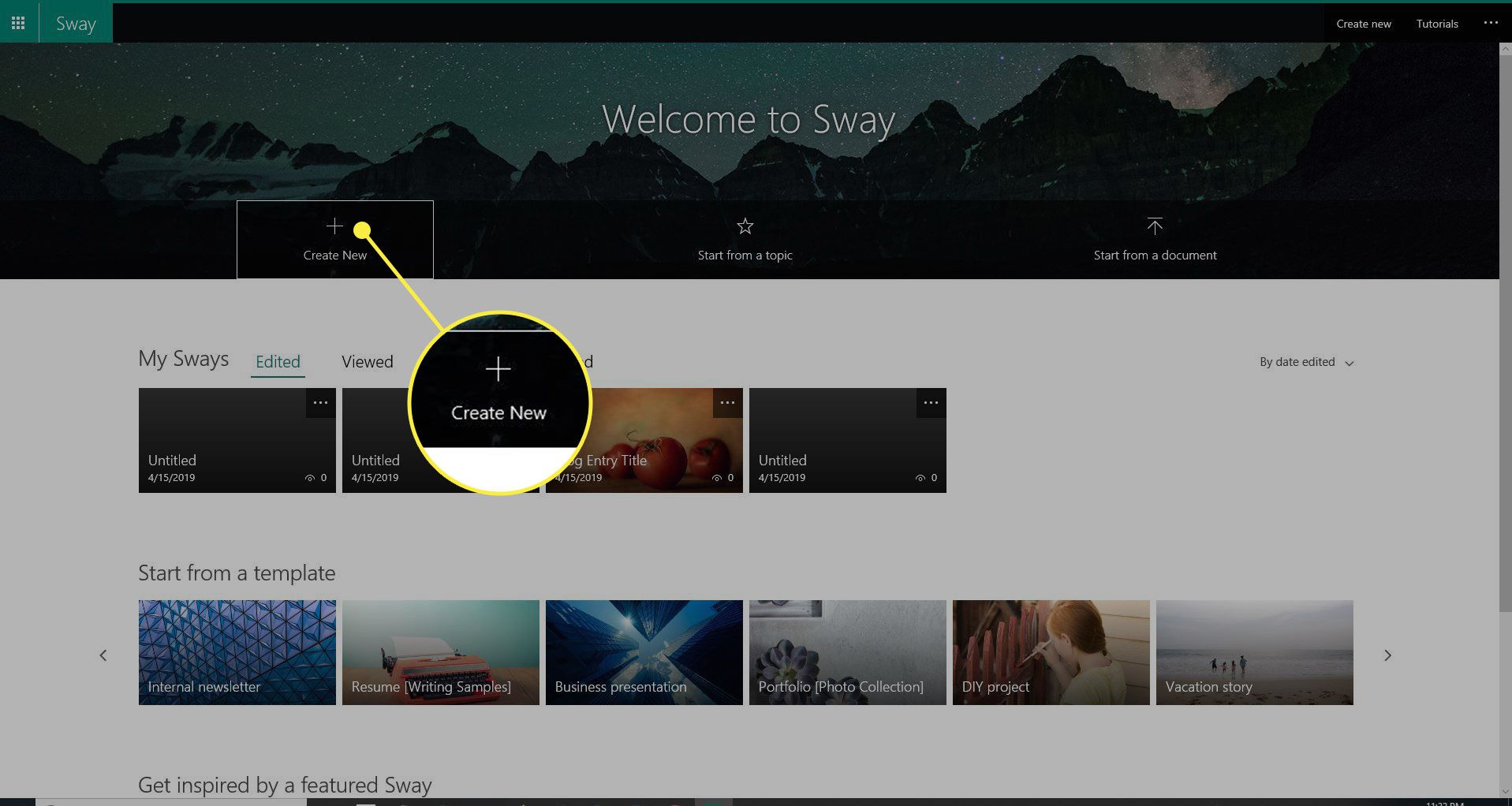Click Create new in top bar
Screen dimensions: 1512x806
pyautogui.click(x=1364, y=24)
